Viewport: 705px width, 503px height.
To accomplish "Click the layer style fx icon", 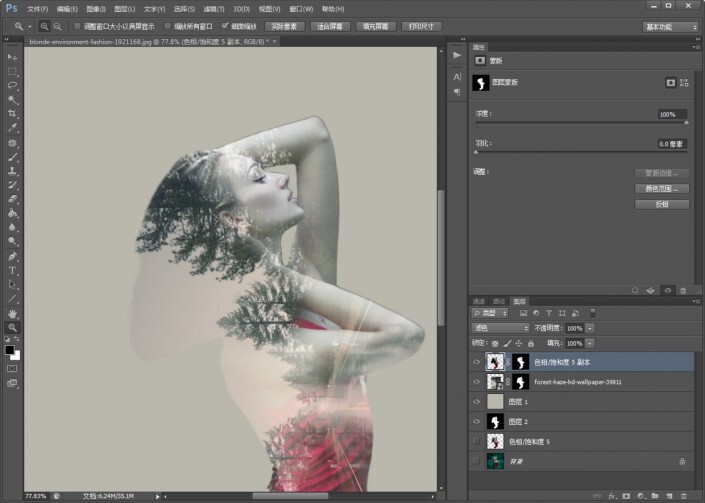I will pyautogui.click(x=611, y=495).
